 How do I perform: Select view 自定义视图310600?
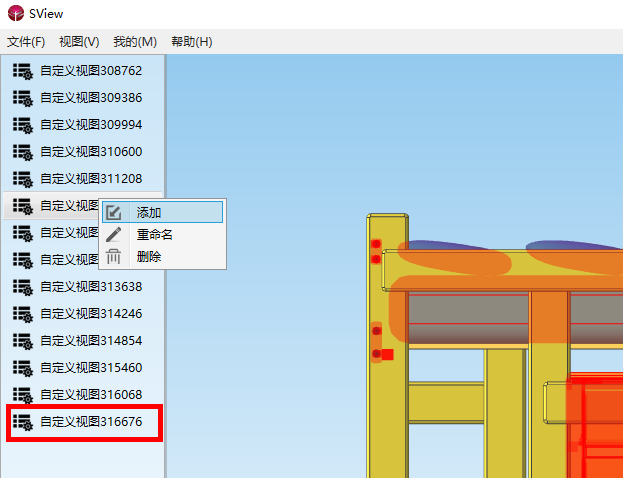coord(83,152)
